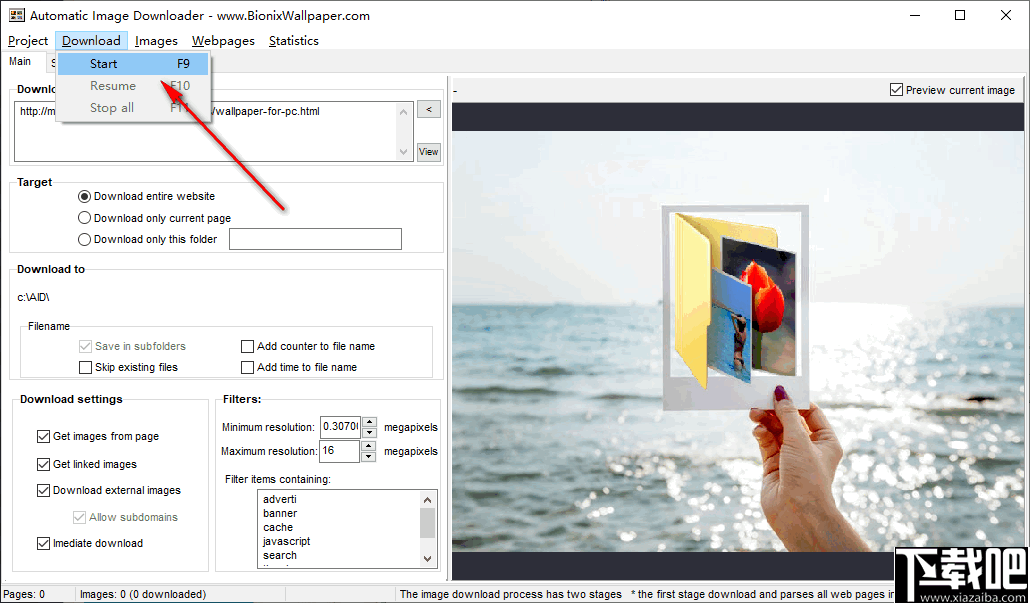This screenshot has height=603, width=1030.
Task: Uncheck Preview current image
Action: point(896,89)
